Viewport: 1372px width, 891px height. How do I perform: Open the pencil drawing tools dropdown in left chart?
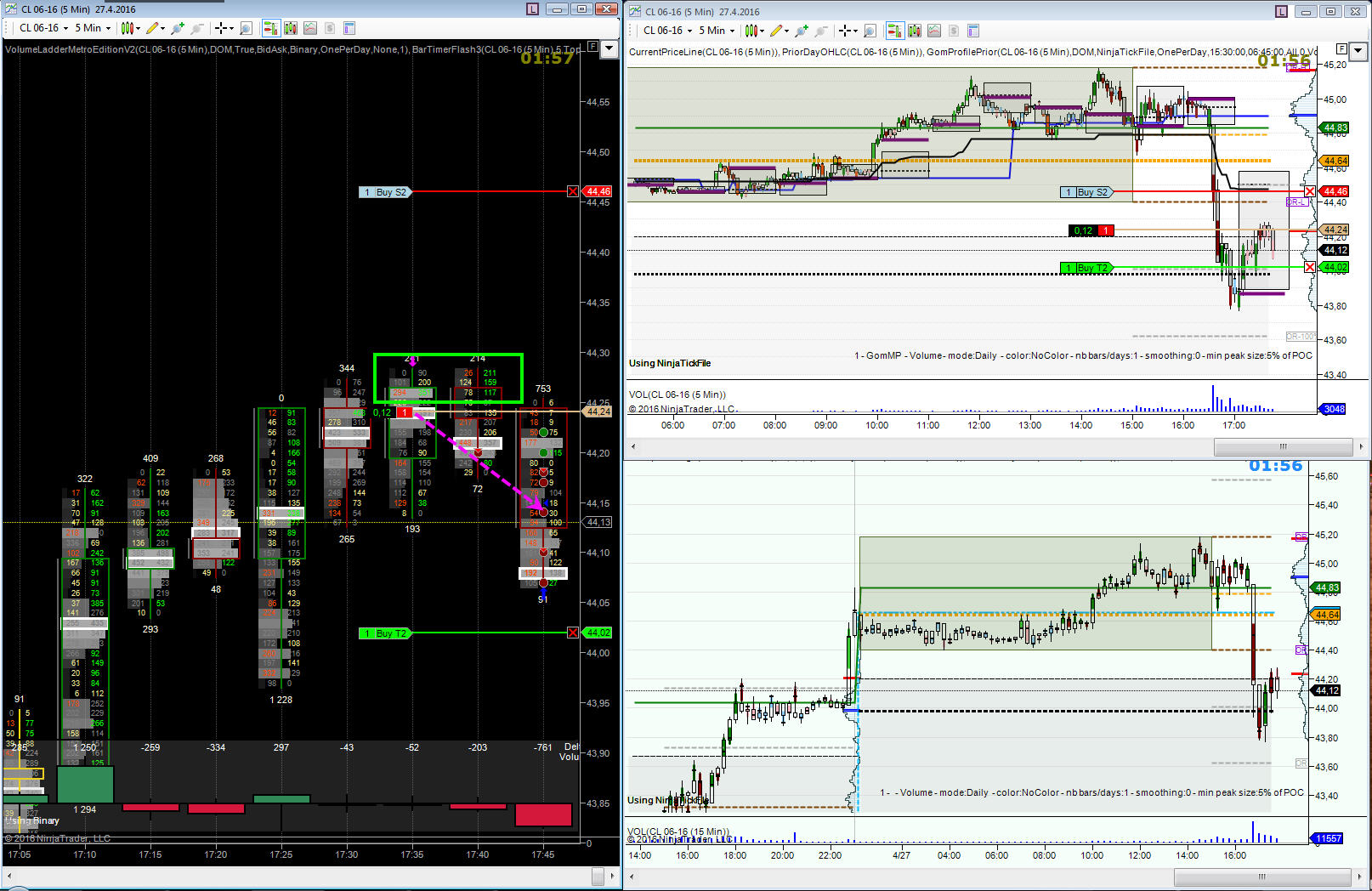156,28
